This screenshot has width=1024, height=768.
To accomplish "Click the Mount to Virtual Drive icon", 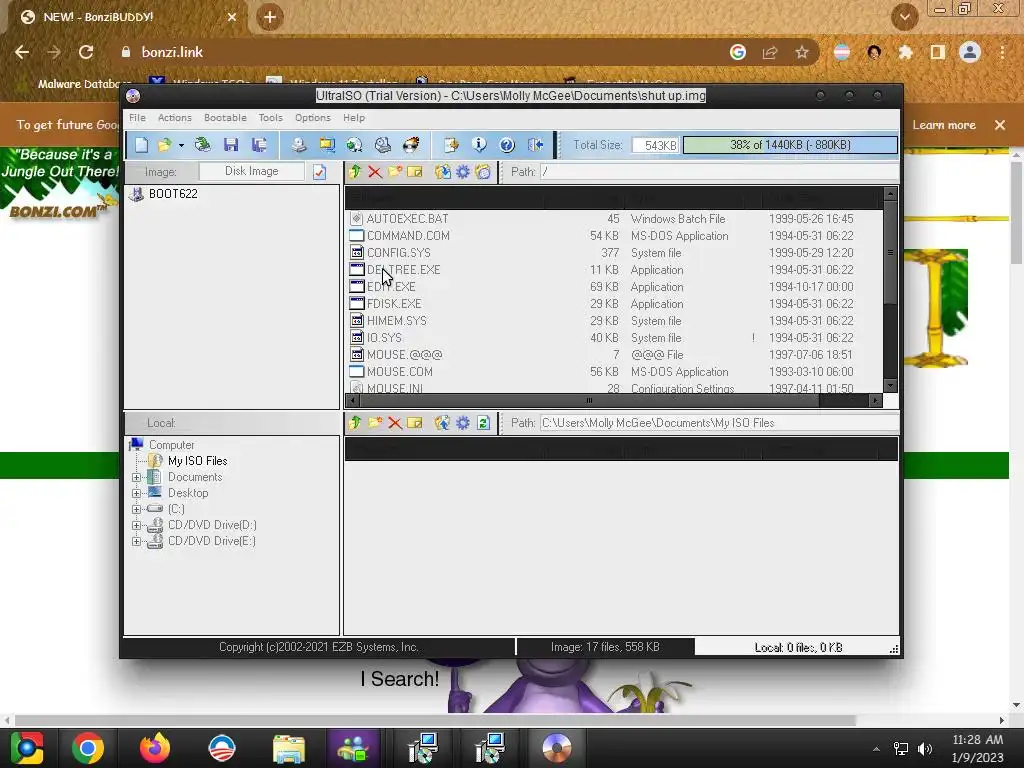I will coord(383,145).
